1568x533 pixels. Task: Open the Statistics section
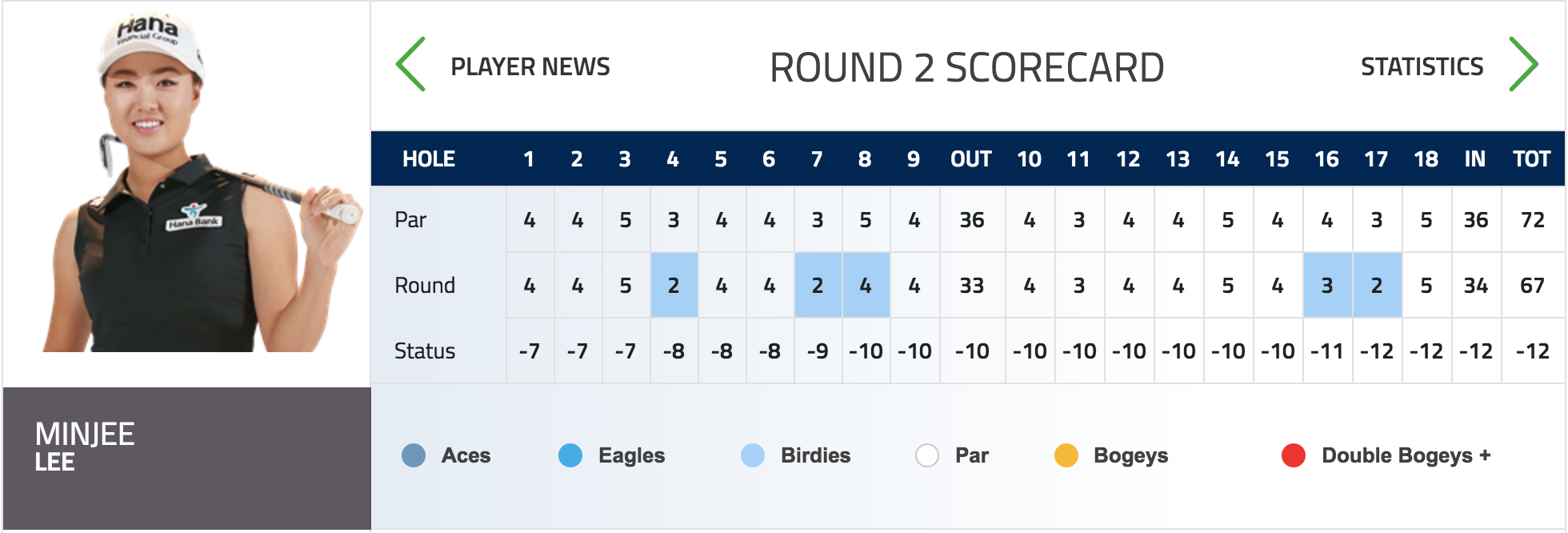click(x=1422, y=66)
